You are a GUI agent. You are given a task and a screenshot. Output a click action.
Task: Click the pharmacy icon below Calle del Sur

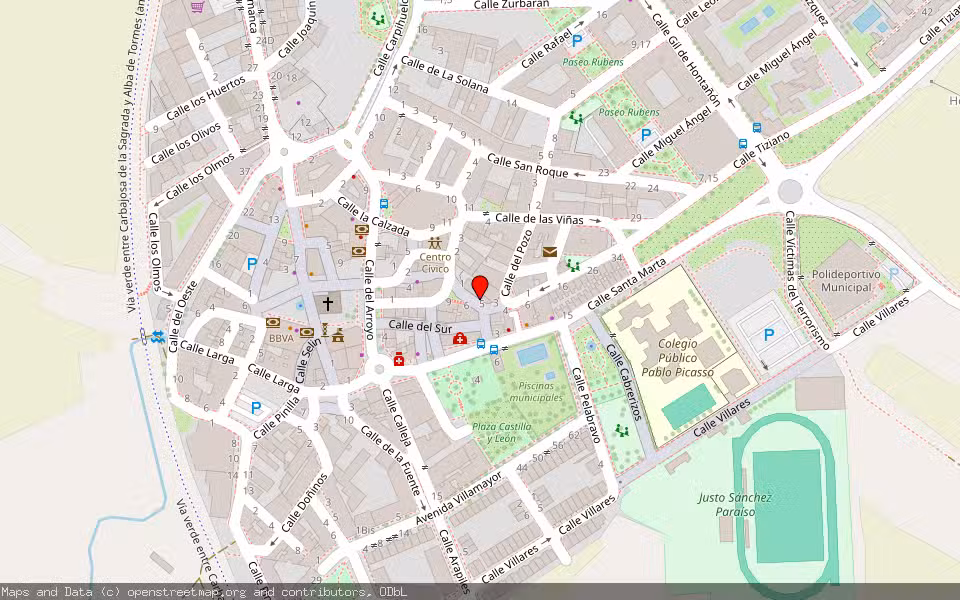coord(399,358)
